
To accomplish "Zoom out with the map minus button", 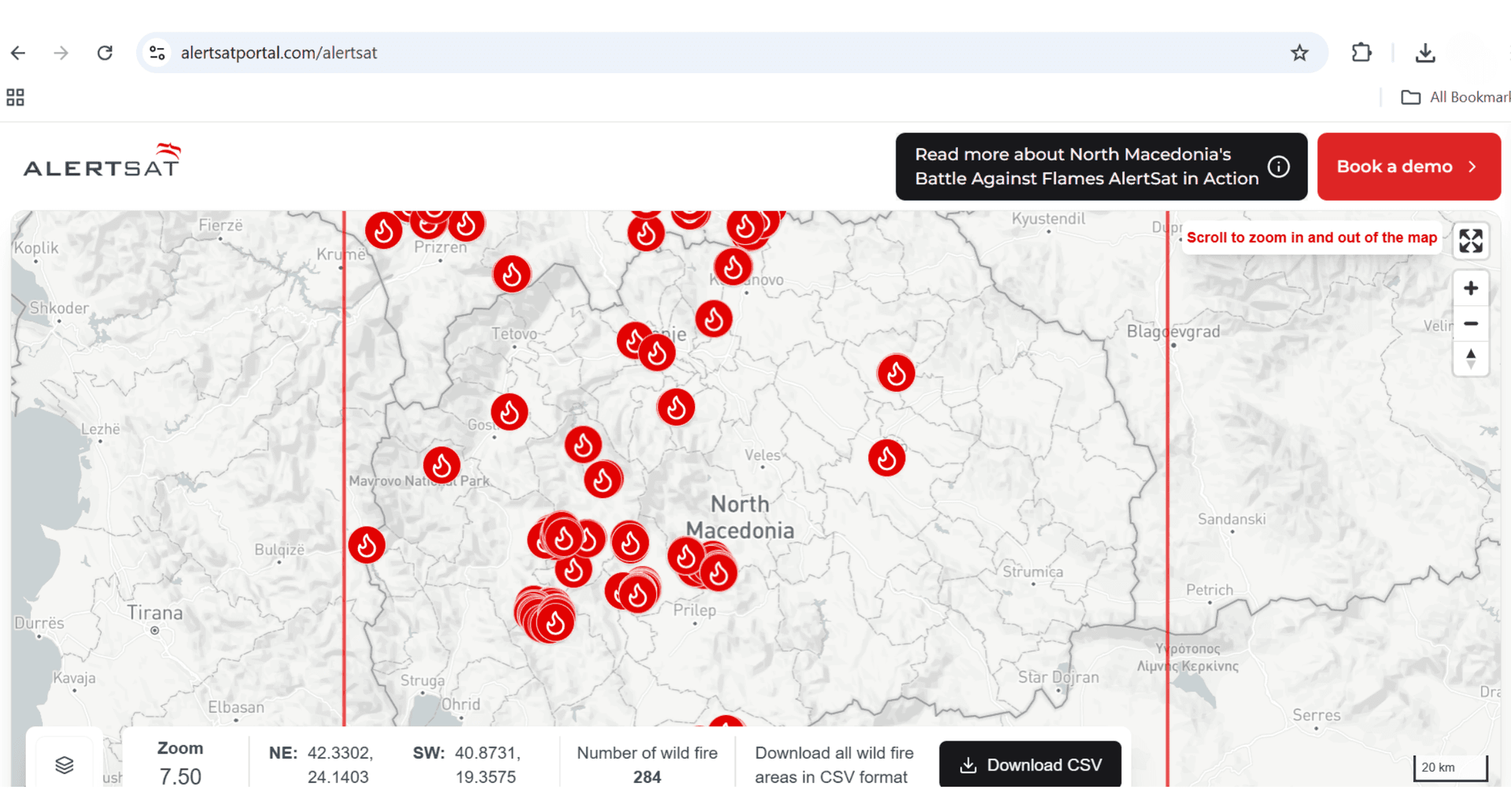I will (1471, 324).
